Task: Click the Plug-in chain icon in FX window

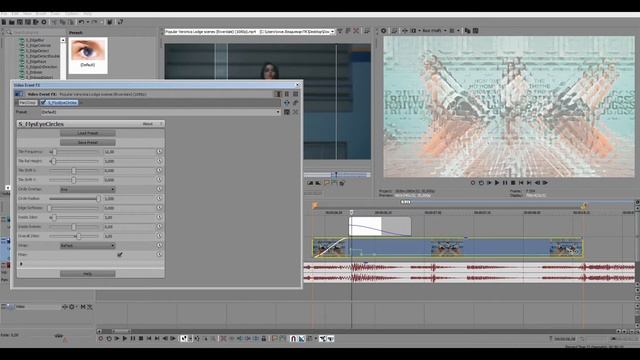Action: click(x=287, y=103)
